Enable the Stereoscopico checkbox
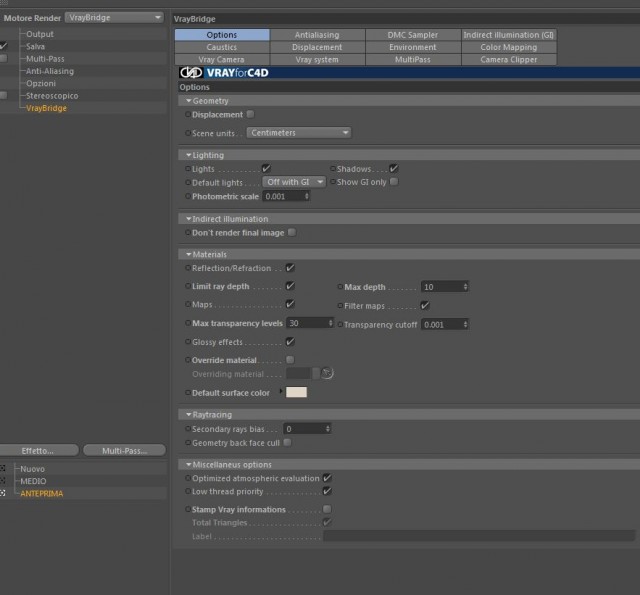The height and width of the screenshot is (595, 640). 4,95
